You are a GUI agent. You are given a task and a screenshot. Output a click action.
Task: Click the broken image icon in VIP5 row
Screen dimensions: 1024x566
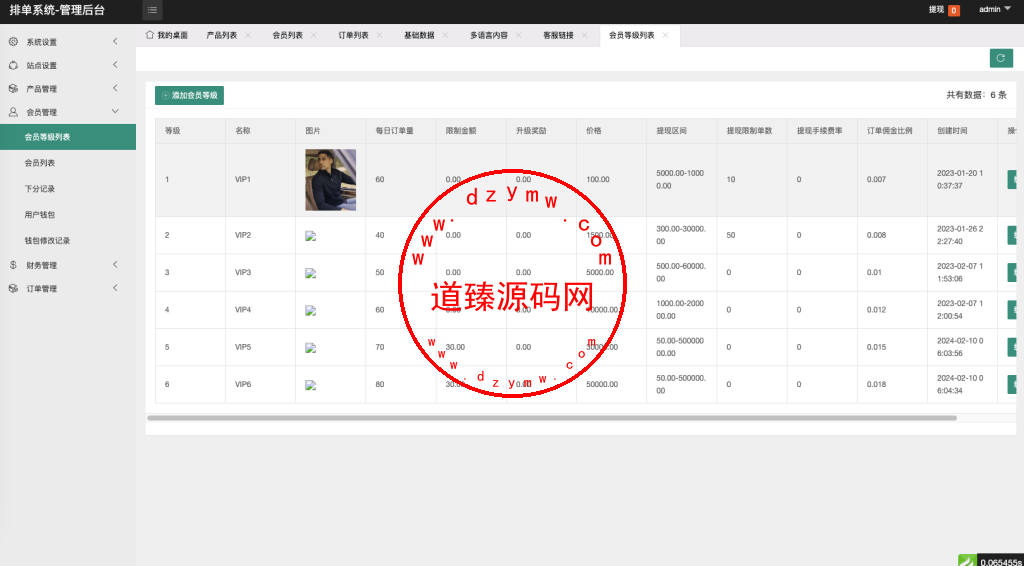311,347
